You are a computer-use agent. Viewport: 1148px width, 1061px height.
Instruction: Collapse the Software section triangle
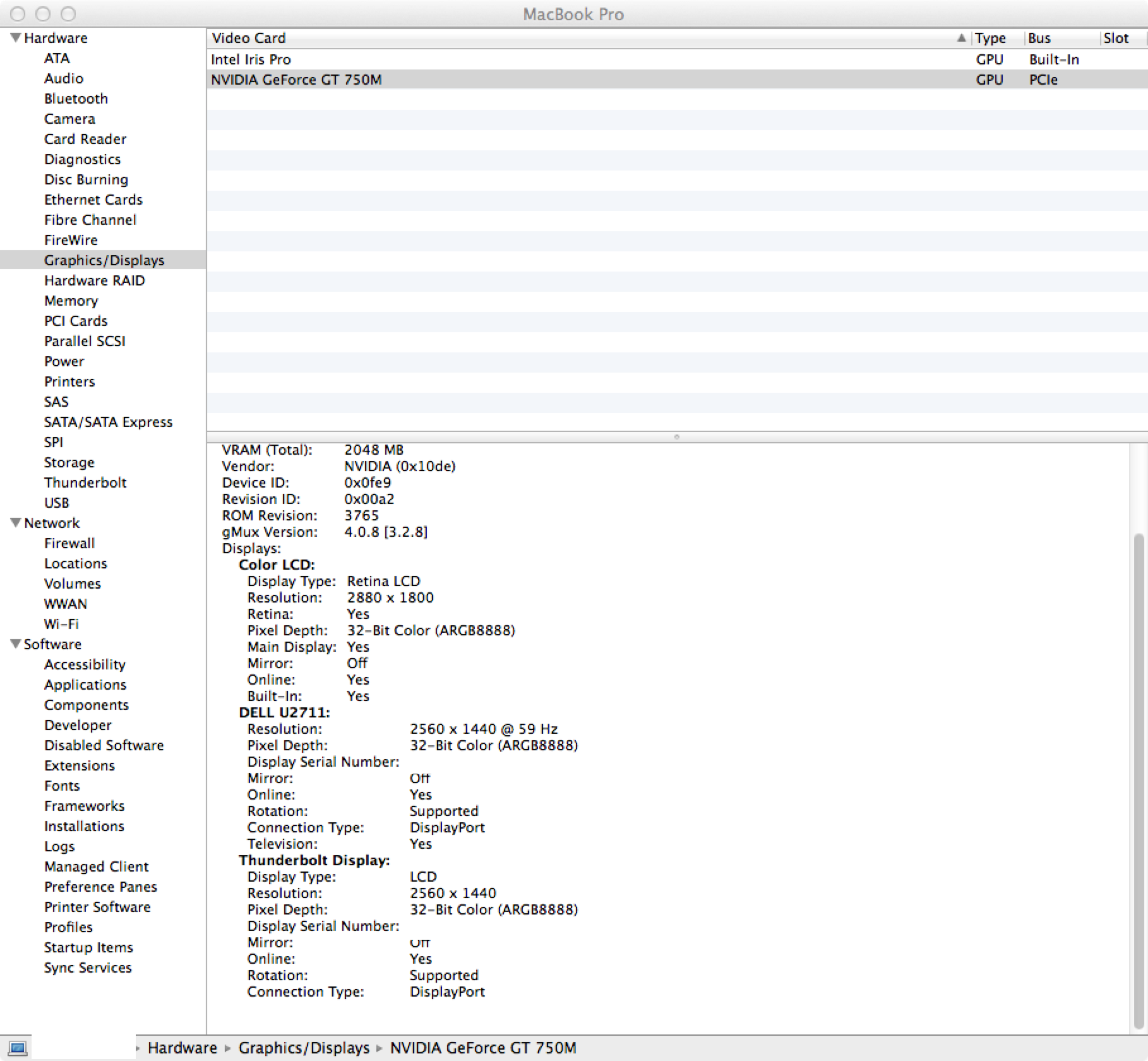coord(16,644)
